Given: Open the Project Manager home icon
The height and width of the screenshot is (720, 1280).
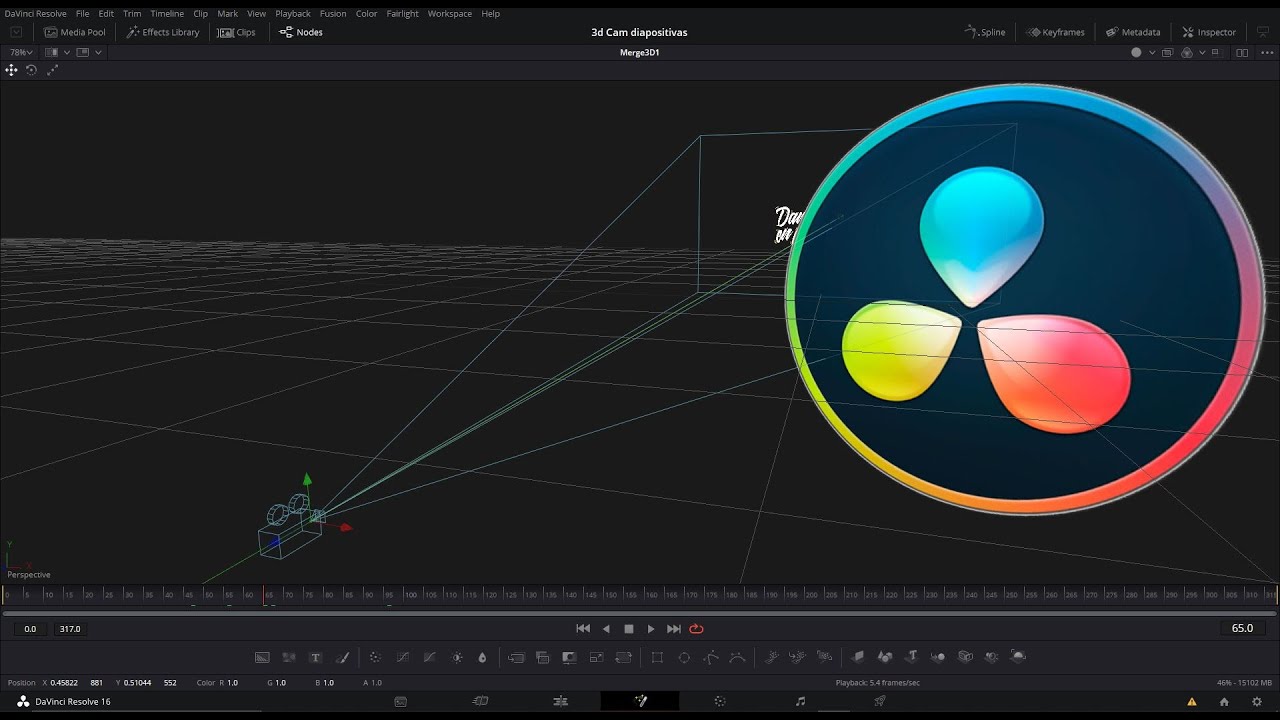Looking at the screenshot, I should tap(1224, 702).
